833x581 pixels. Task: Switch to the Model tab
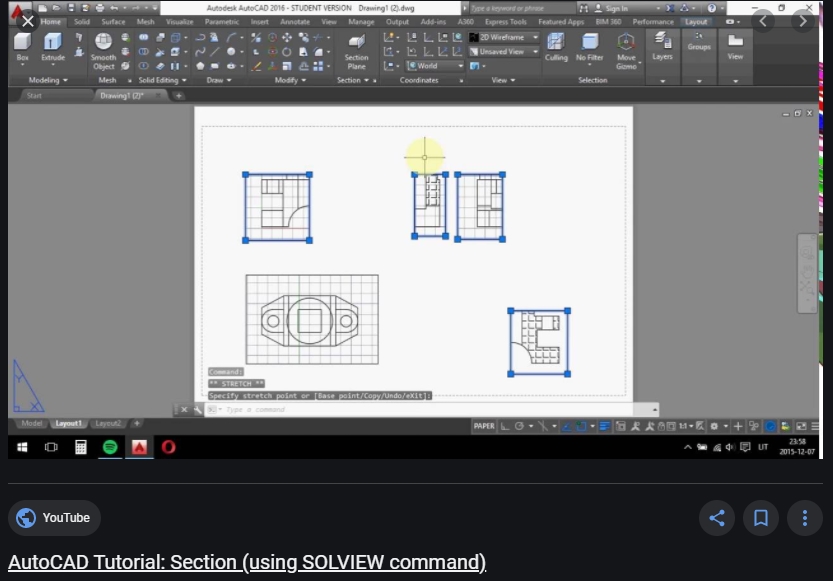31,423
